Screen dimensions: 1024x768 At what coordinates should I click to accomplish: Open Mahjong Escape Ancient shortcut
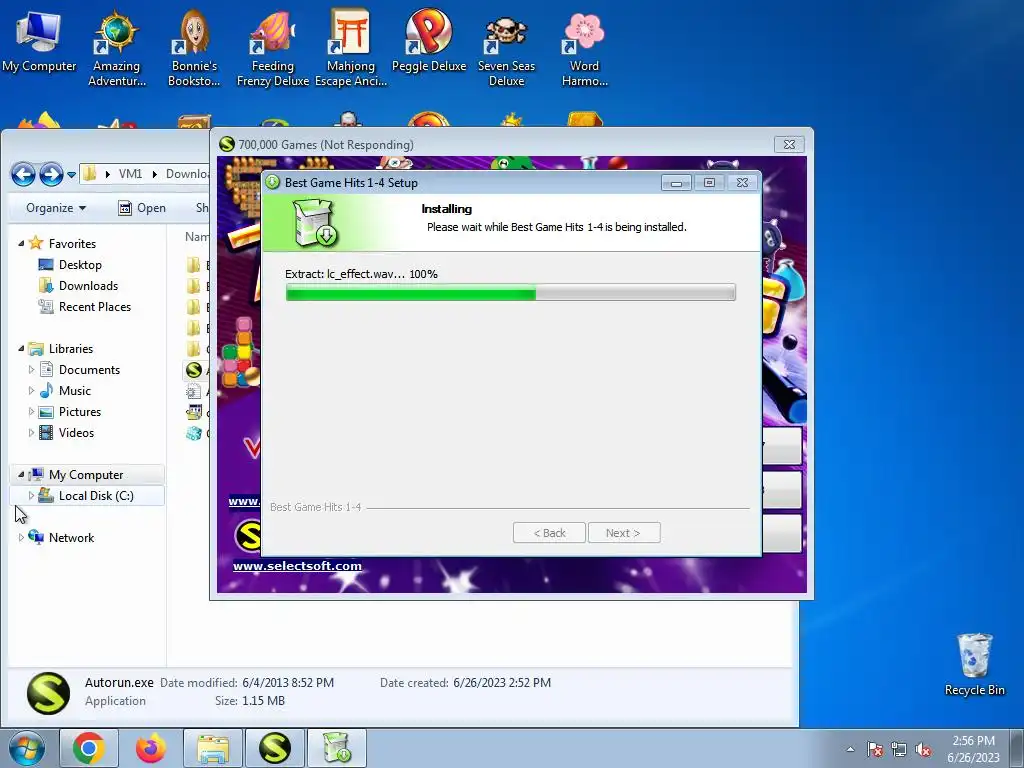(x=351, y=49)
